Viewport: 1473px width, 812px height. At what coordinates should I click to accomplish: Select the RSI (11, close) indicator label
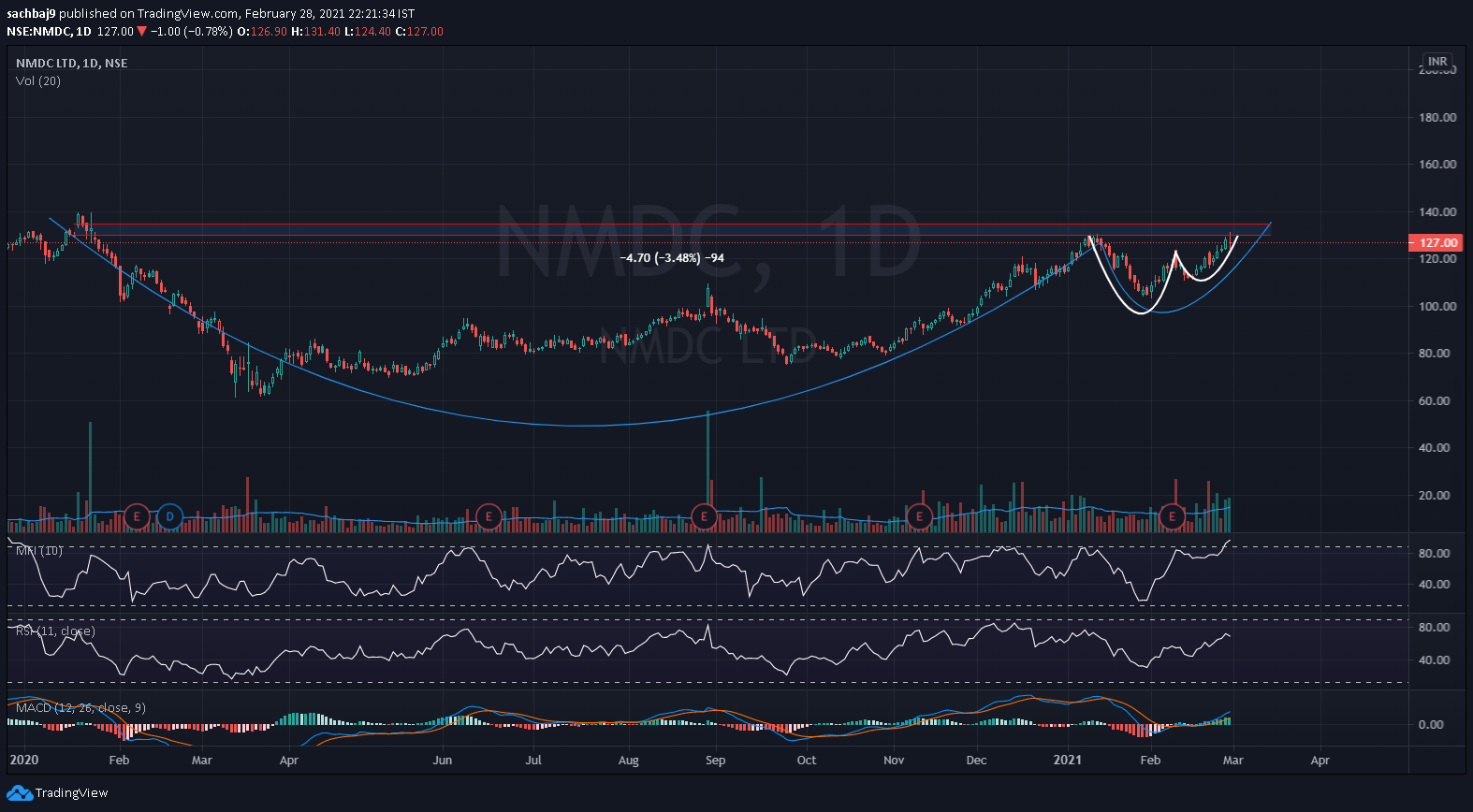point(55,631)
